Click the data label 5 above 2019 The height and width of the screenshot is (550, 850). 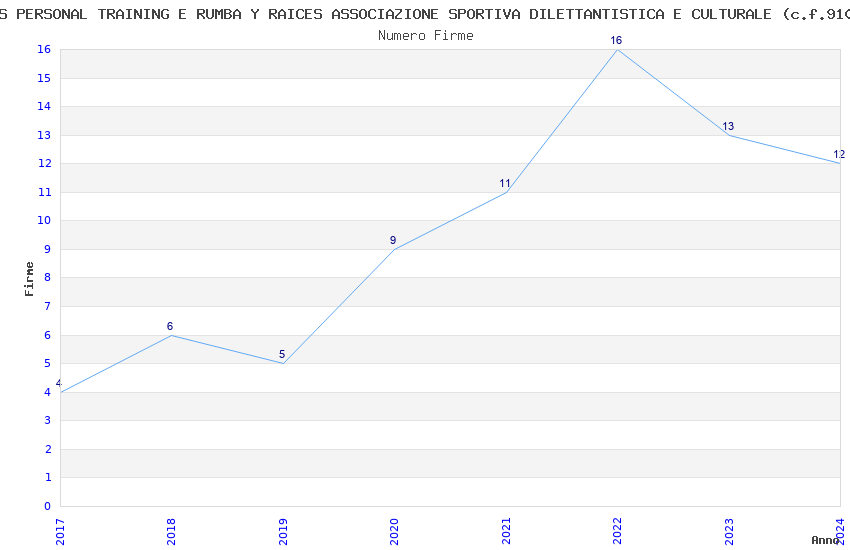coord(282,354)
